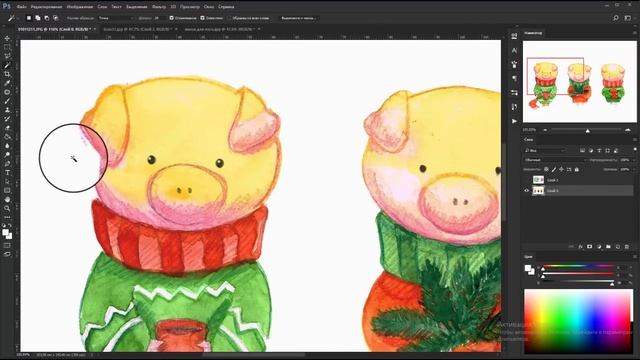This screenshot has height=360, width=640.
Task: Select the Type tool
Action: [7, 173]
